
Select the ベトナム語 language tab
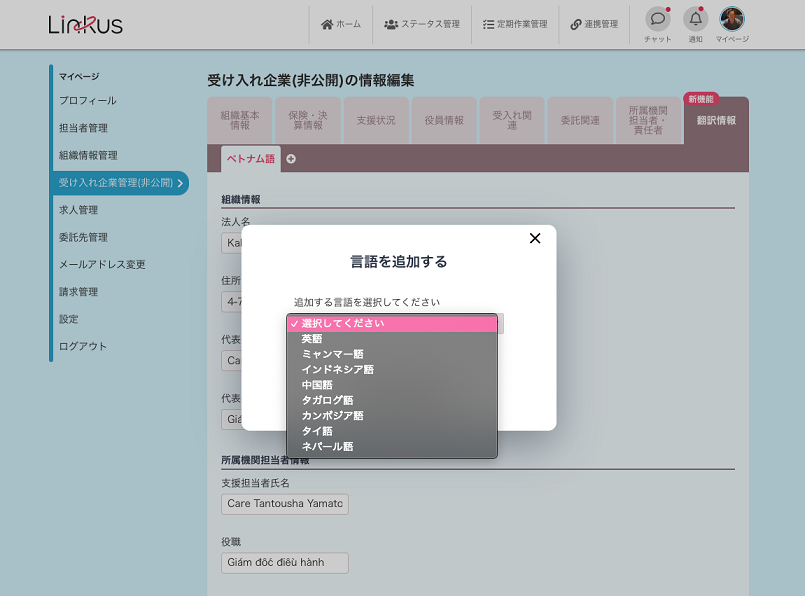(x=251, y=159)
